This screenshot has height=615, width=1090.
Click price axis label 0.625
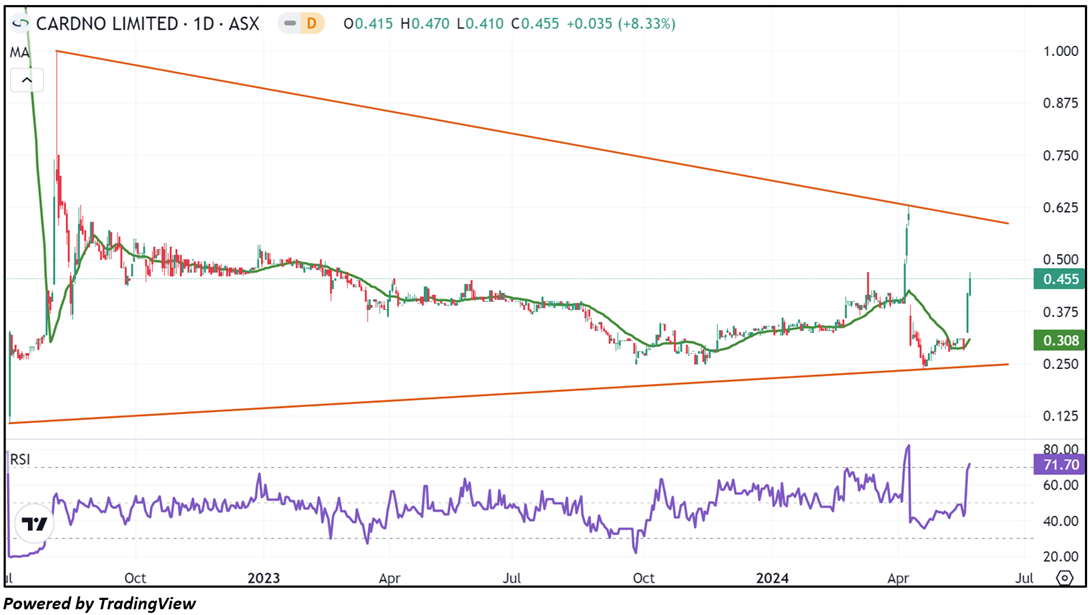click(x=1061, y=207)
